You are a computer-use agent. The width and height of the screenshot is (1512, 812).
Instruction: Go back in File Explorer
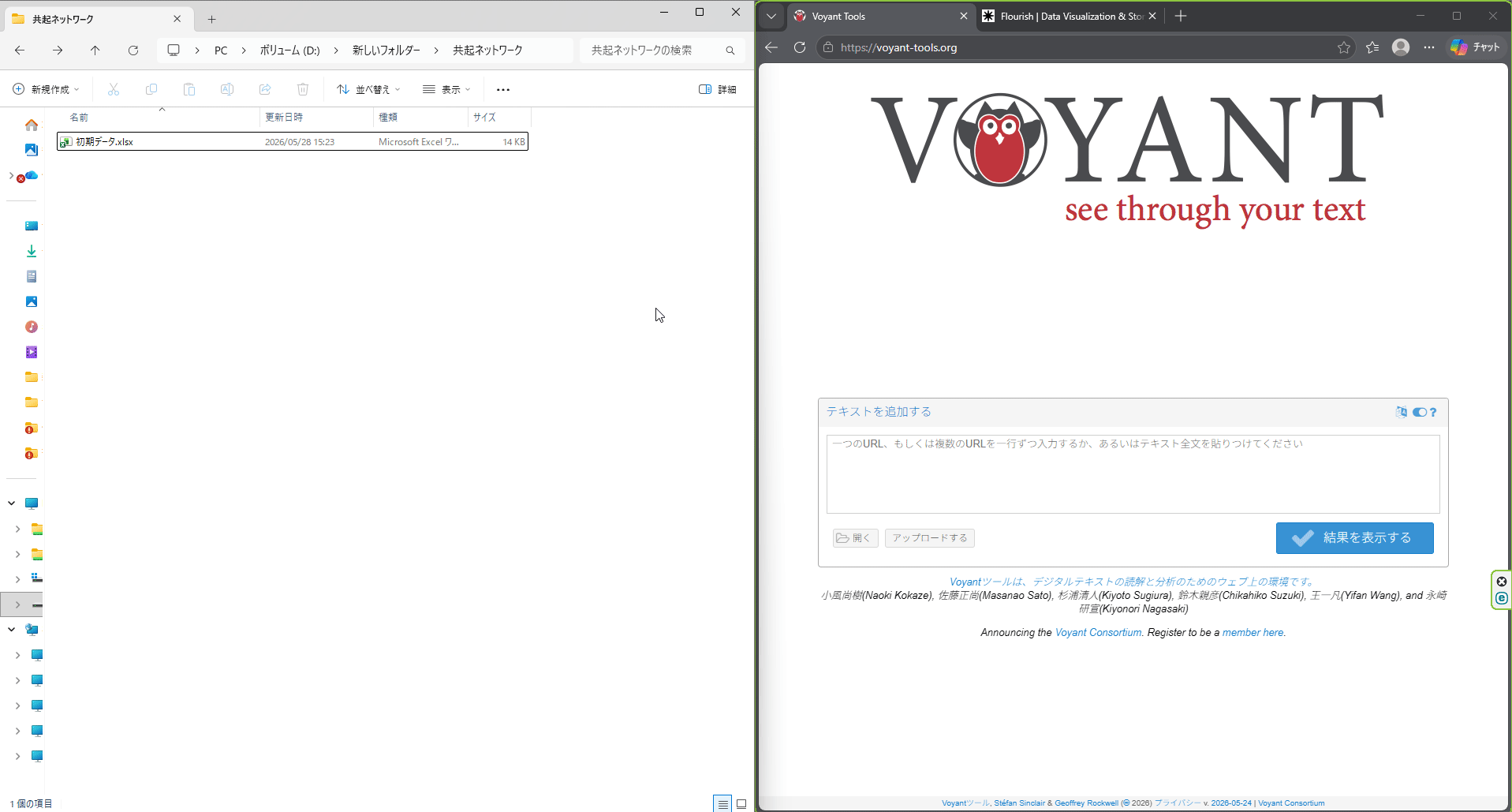pos(20,51)
